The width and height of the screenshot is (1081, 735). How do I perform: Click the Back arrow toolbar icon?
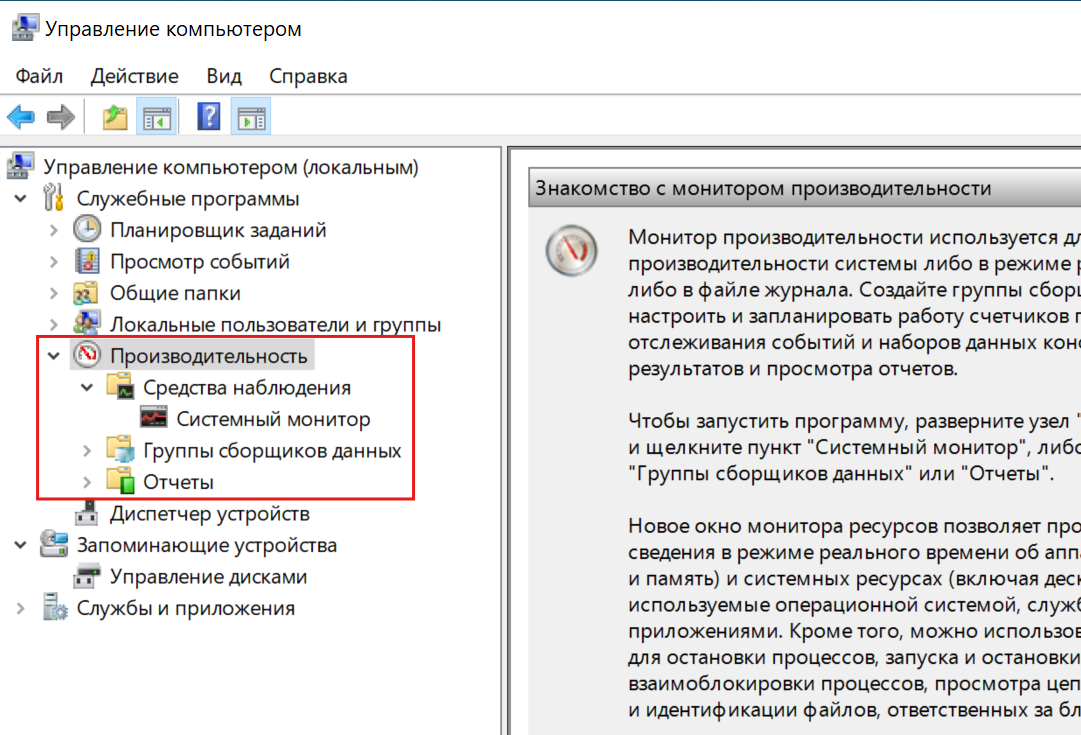point(21,117)
